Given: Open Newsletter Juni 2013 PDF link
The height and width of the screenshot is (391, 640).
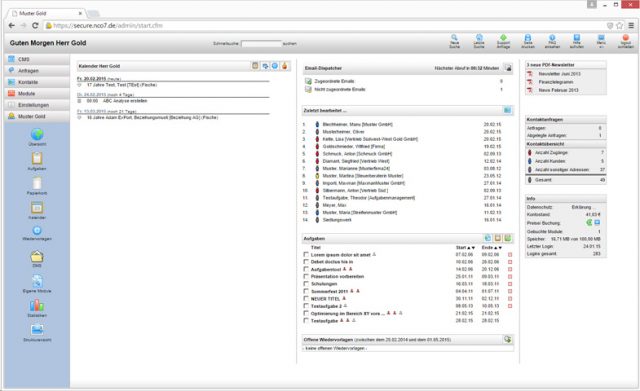Looking at the screenshot, I should point(559,74).
